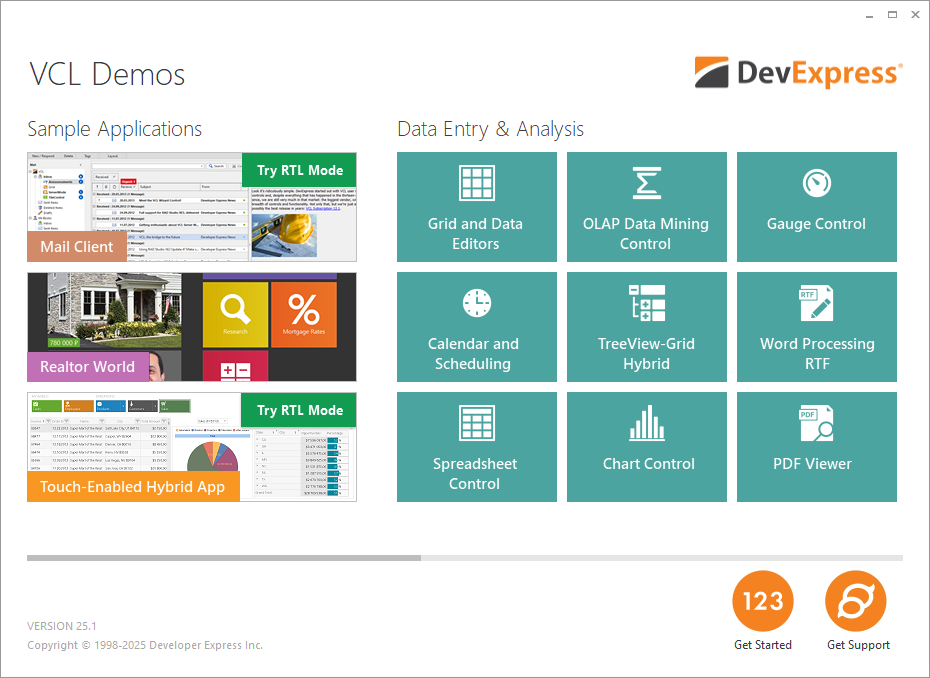Click the horizontal scrollbar thumb
930x678 pixels.
[x=224, y=558]
